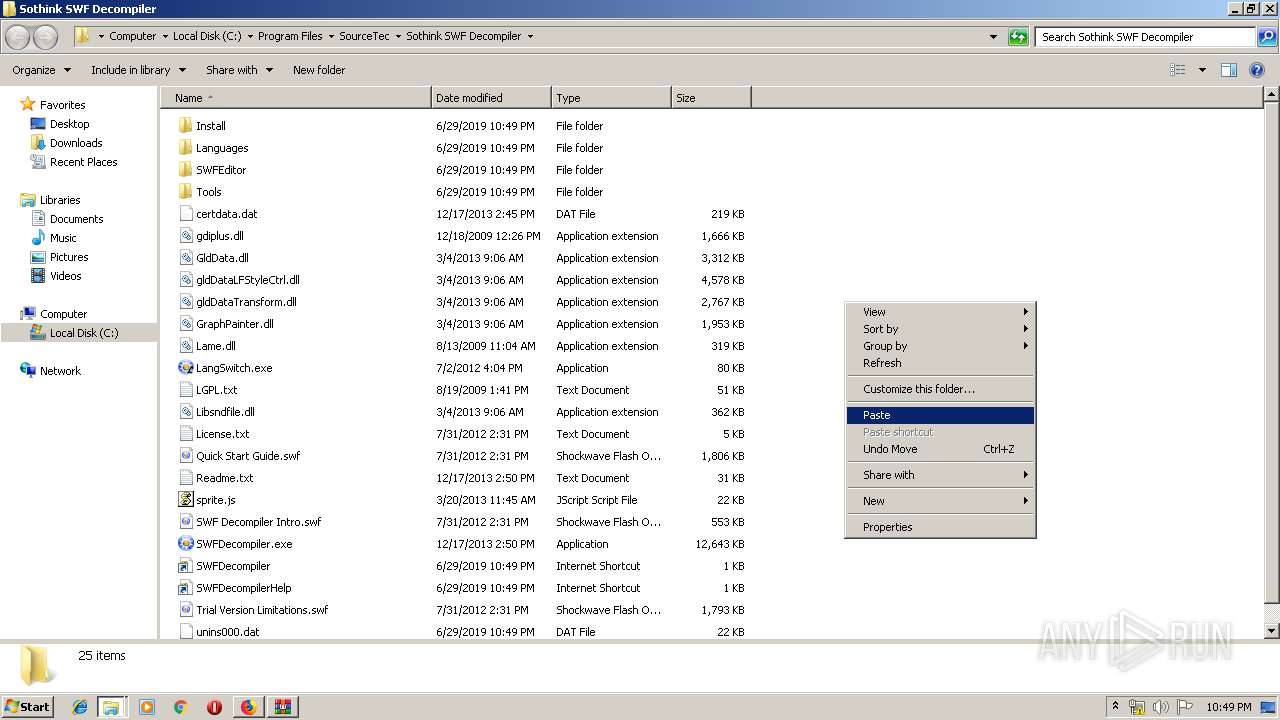Open the address bar history dropdown
Image resolution: width=1280 pixels, height=720 pixels.
(993, 37)
